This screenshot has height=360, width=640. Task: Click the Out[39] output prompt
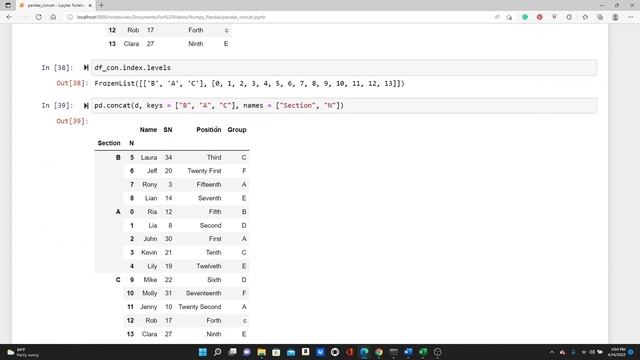[72, 121]
